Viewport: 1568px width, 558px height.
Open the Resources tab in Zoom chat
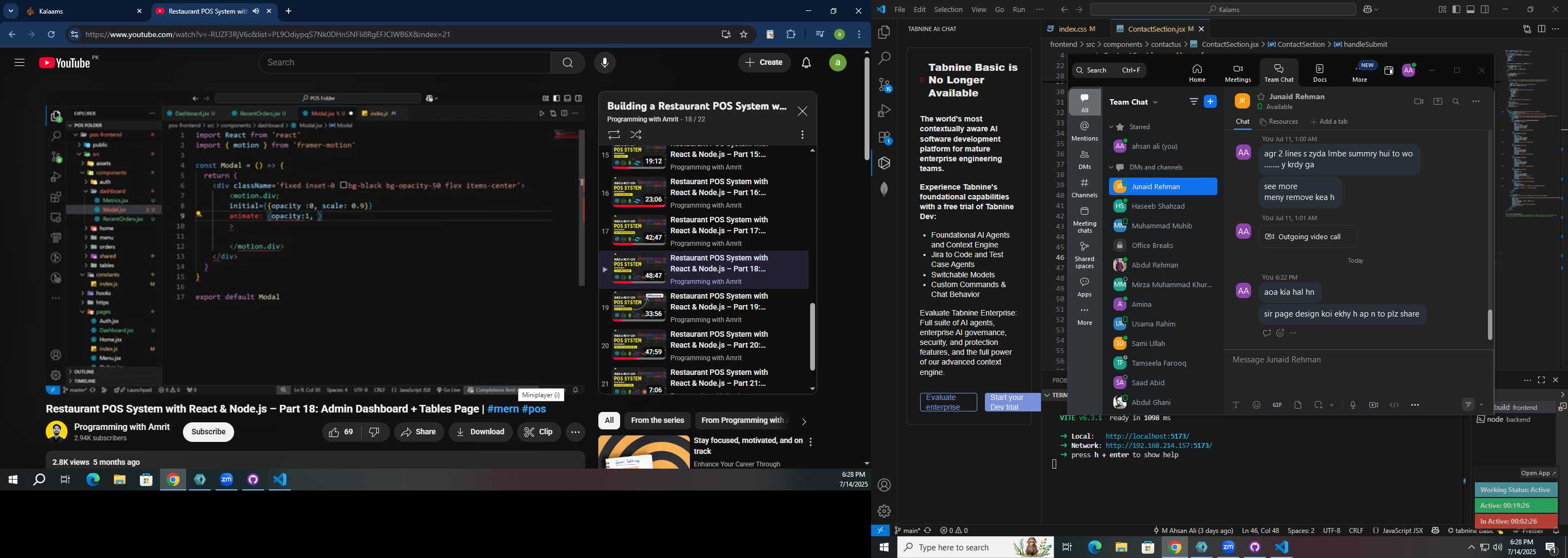tap(1278, 122)
